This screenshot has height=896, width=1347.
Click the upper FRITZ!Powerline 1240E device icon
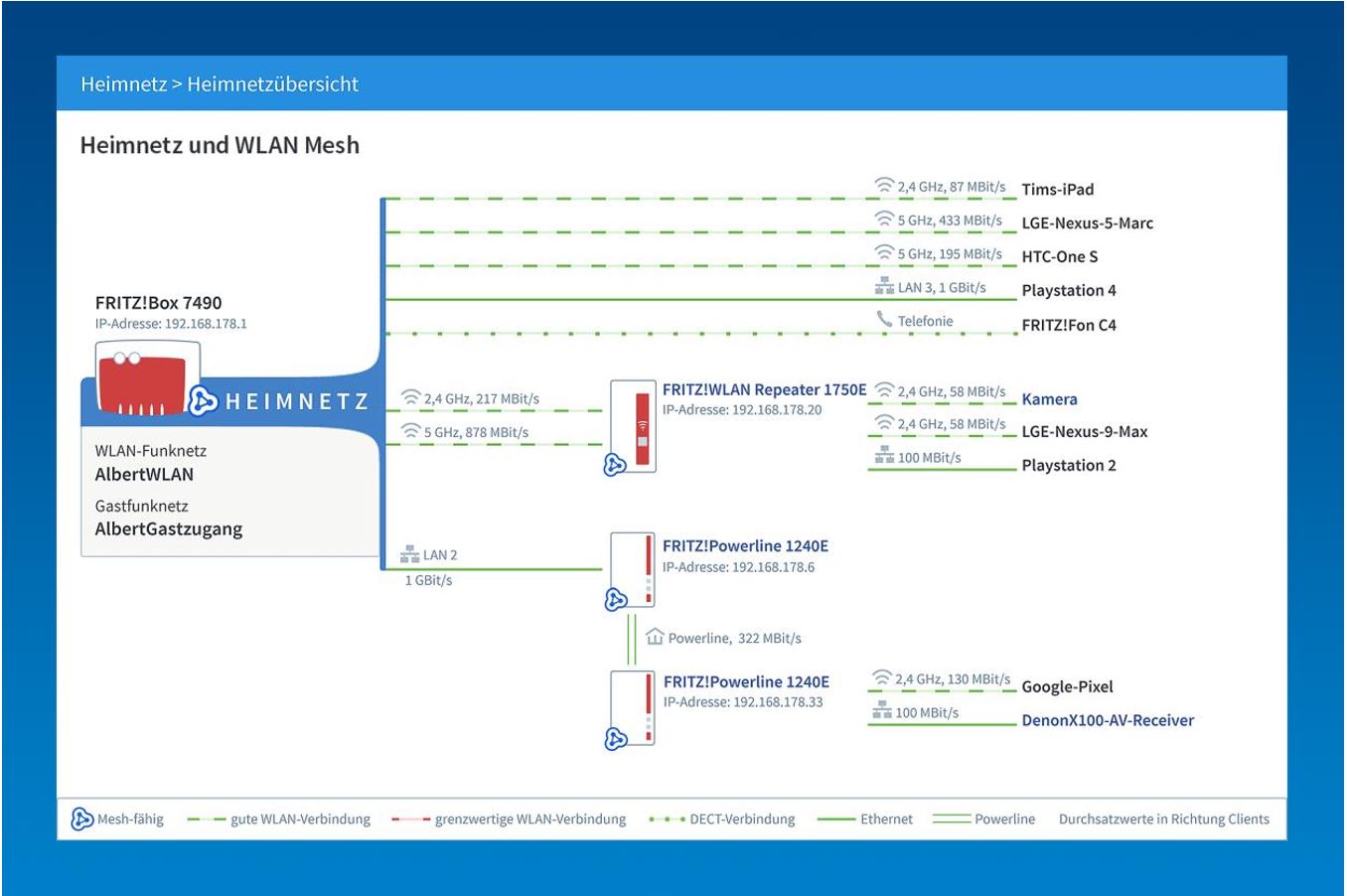(633, 567)
